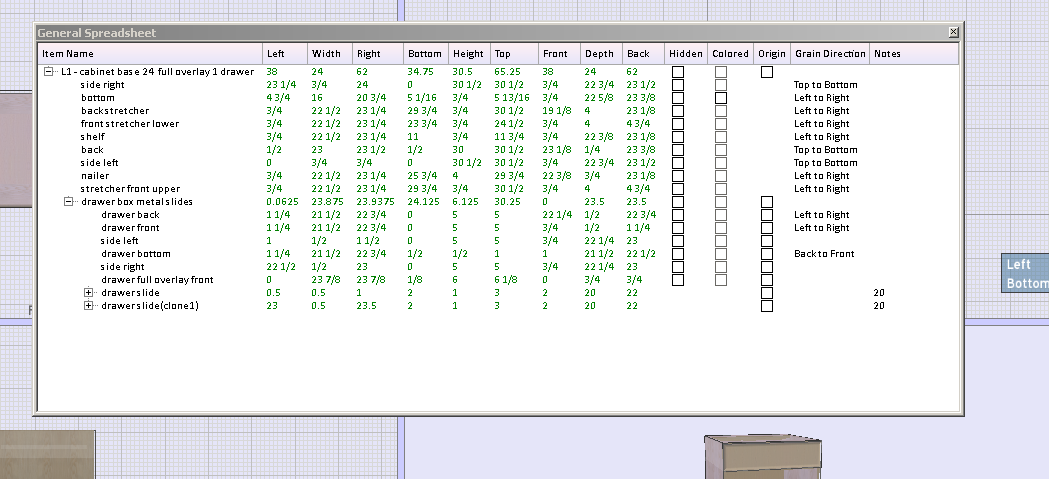
Task: Tick the Origin checkbox for drawer bottom
Action: point(767,254)
